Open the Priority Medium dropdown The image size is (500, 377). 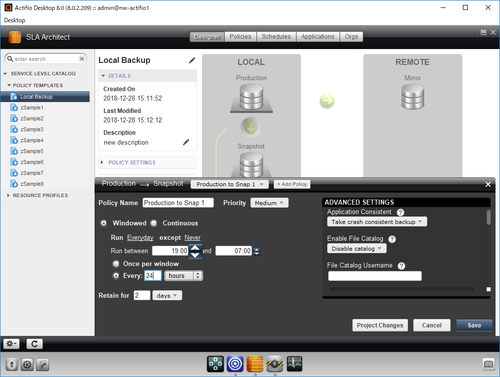point(269,203)
